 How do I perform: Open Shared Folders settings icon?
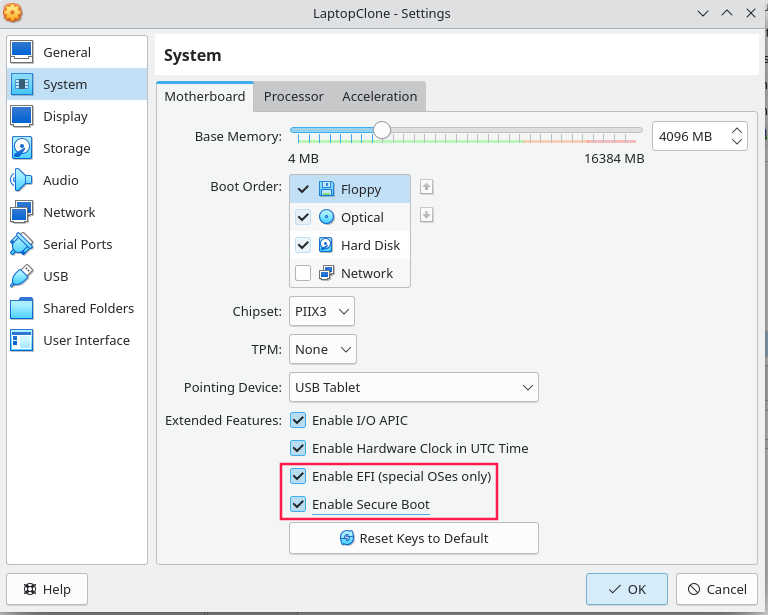22,308
